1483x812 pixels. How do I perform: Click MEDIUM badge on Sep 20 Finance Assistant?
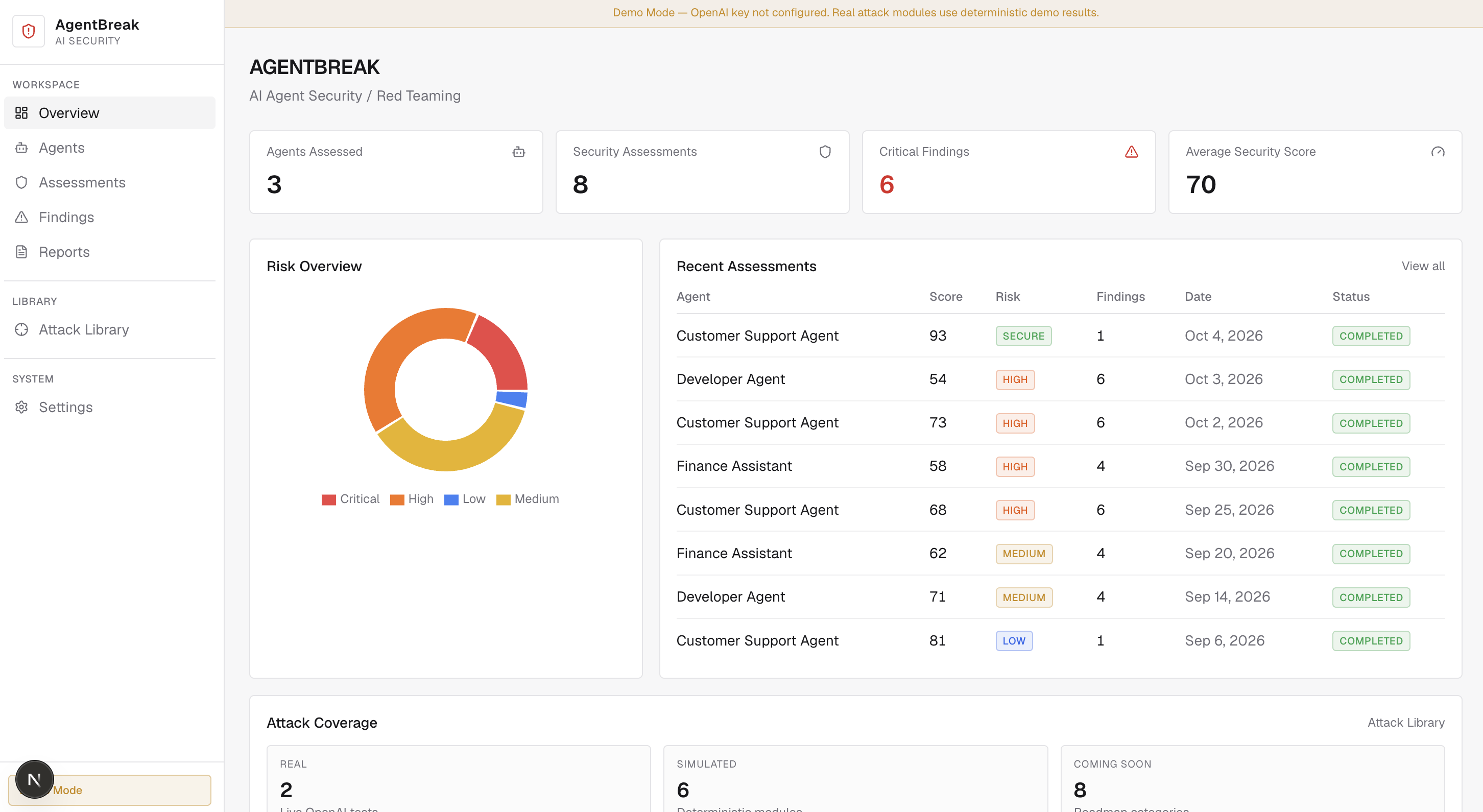pyautogui.click(x=1023, y=554)
